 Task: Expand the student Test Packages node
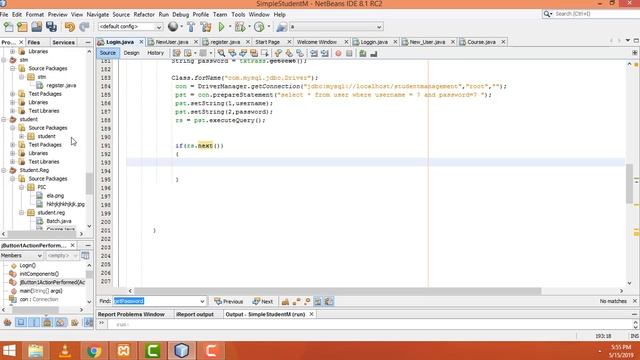pyautogui.click(x=13, y=145)
